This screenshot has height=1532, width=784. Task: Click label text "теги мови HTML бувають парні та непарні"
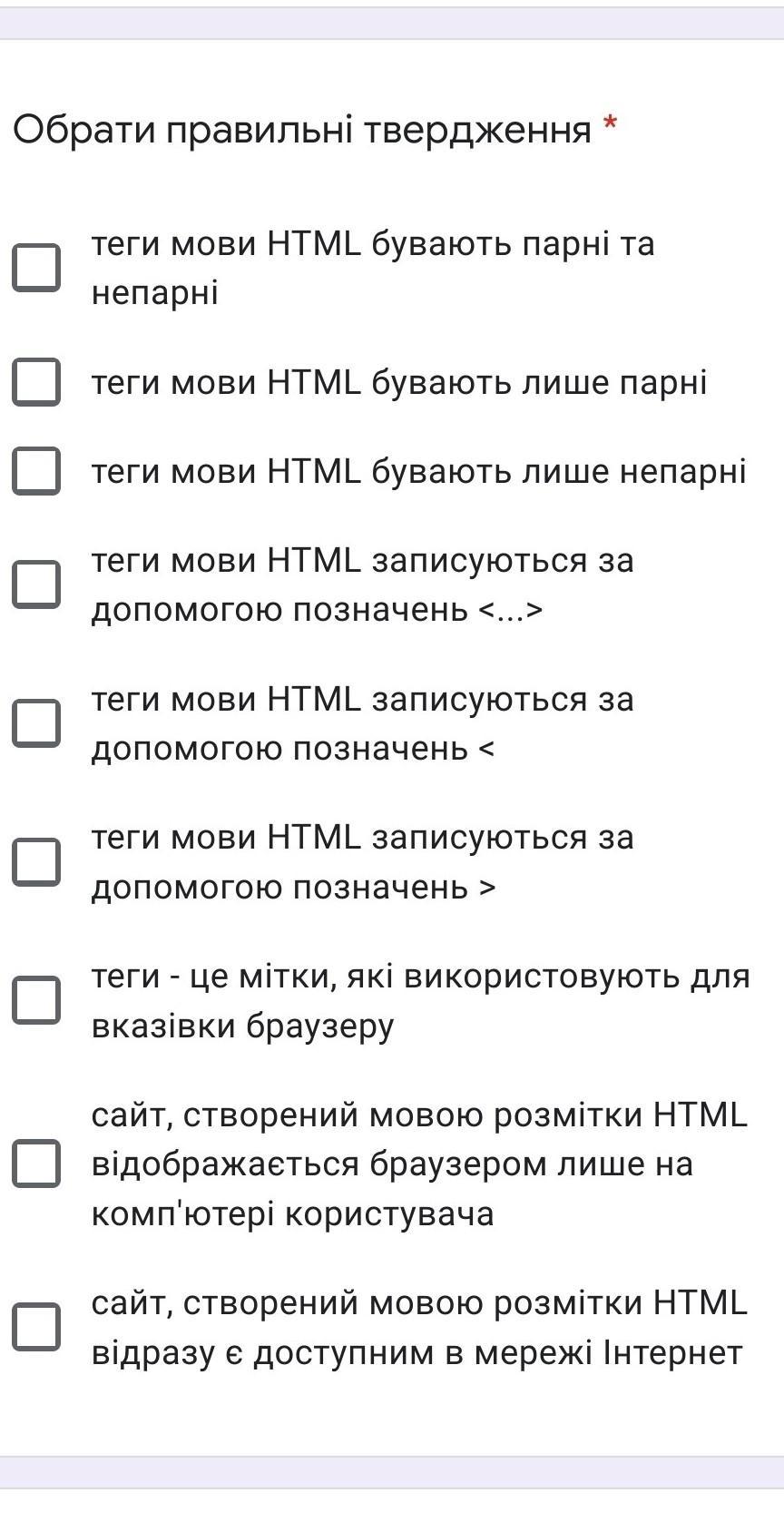372,268
